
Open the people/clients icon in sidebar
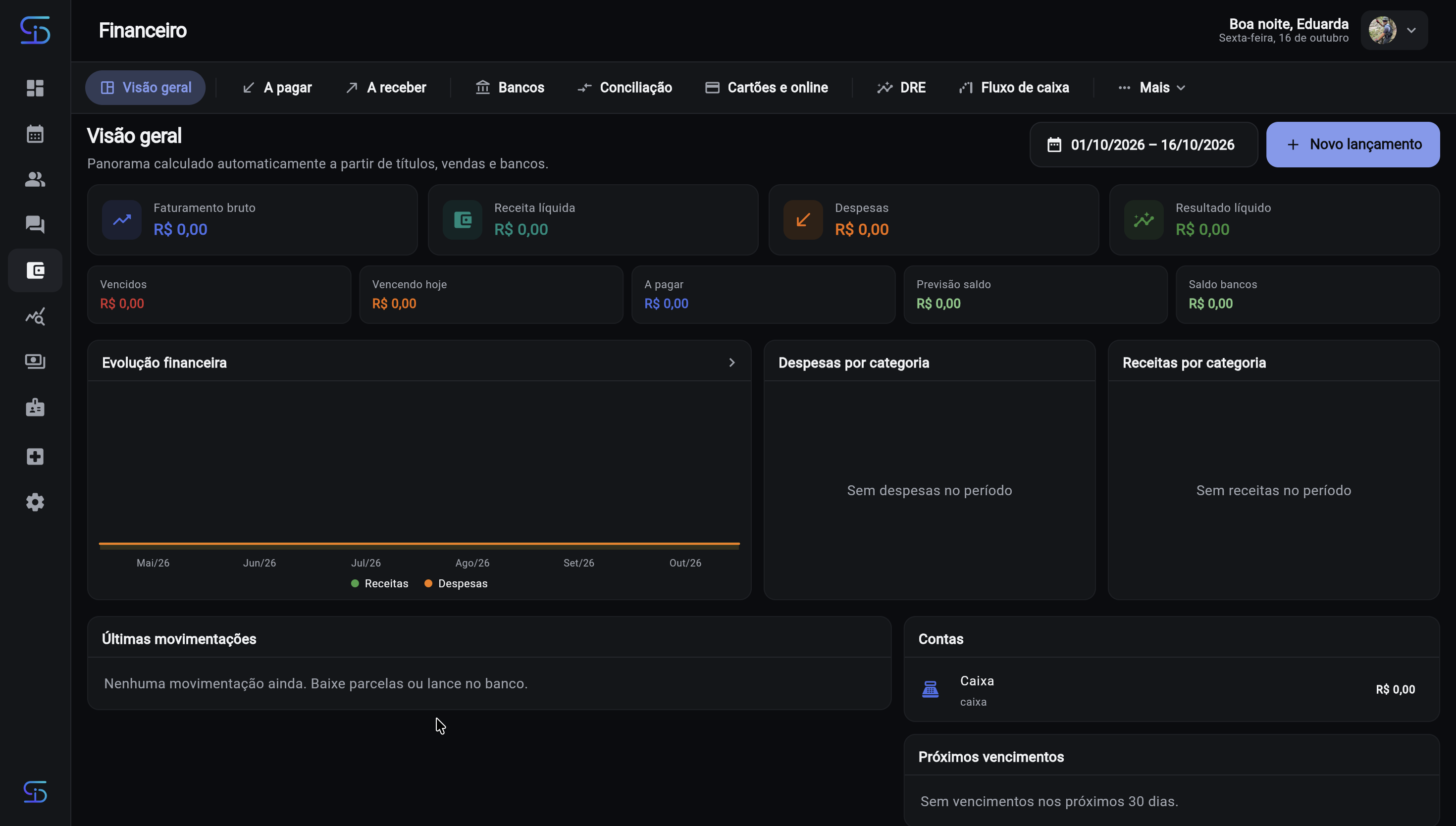click(x=35, y=179)
